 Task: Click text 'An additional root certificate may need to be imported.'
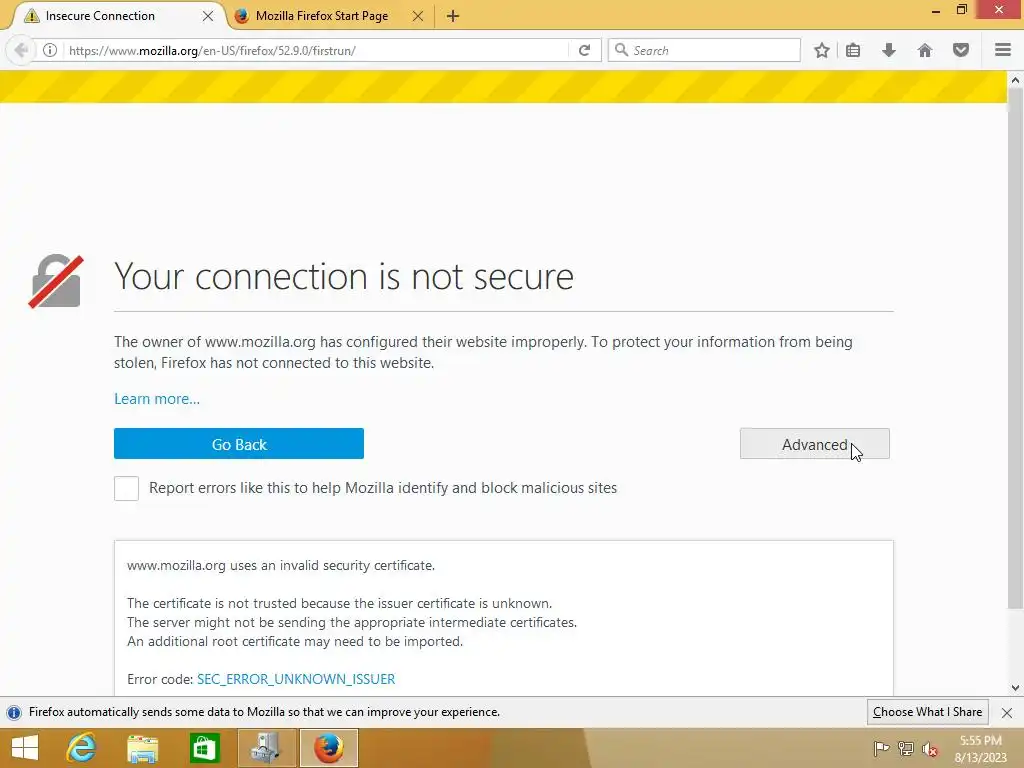tap(295, 641)
